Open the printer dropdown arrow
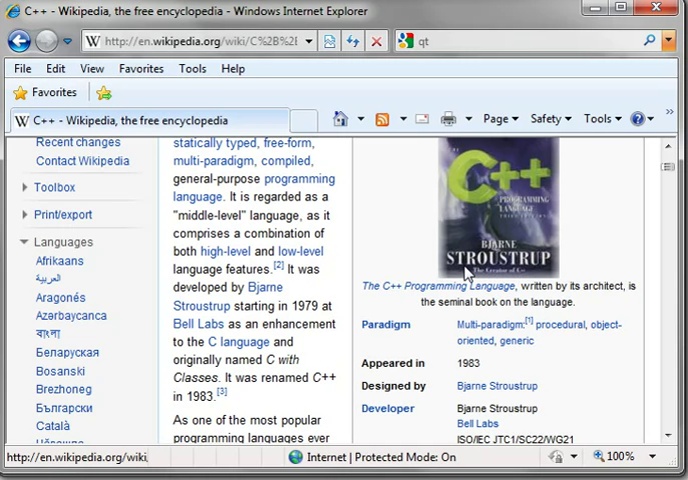The width and height of the screenshot is (688, 480). (x=469, y=119)
